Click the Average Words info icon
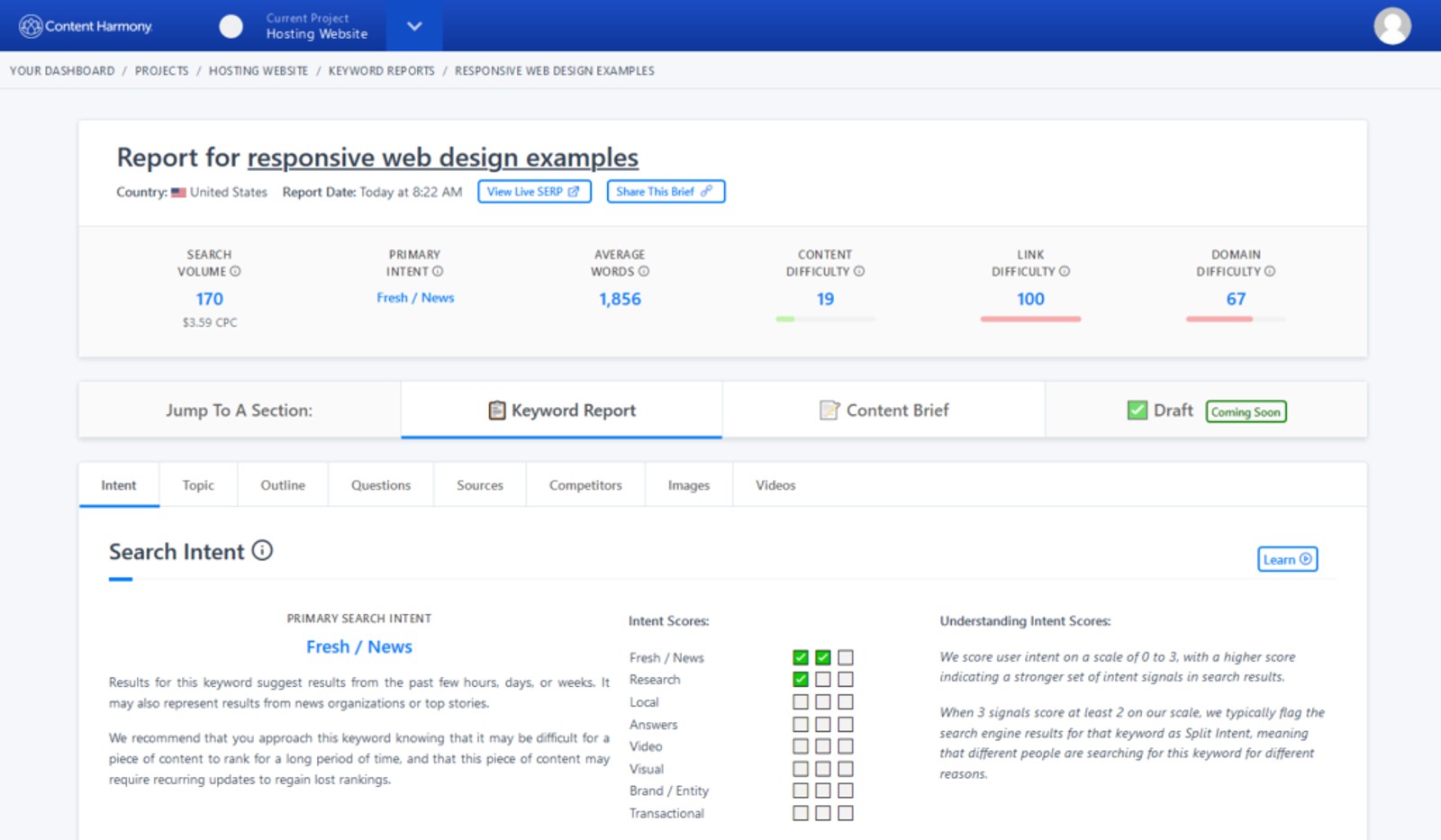The height and width of the screenshot is (840, 1441). tap(644, 271)
